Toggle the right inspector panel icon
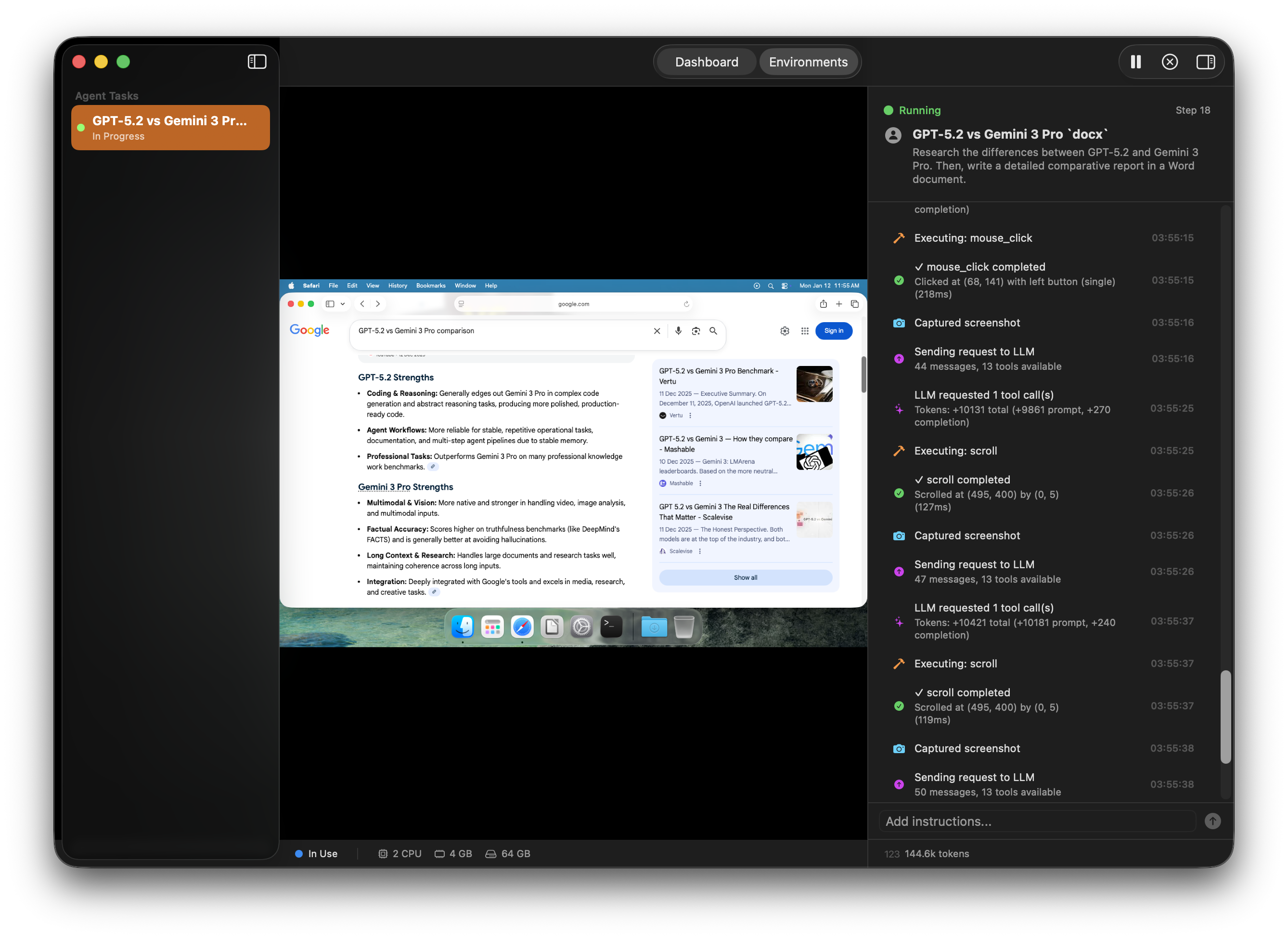Screen dimensions: 1288x939 (1205, 62)
